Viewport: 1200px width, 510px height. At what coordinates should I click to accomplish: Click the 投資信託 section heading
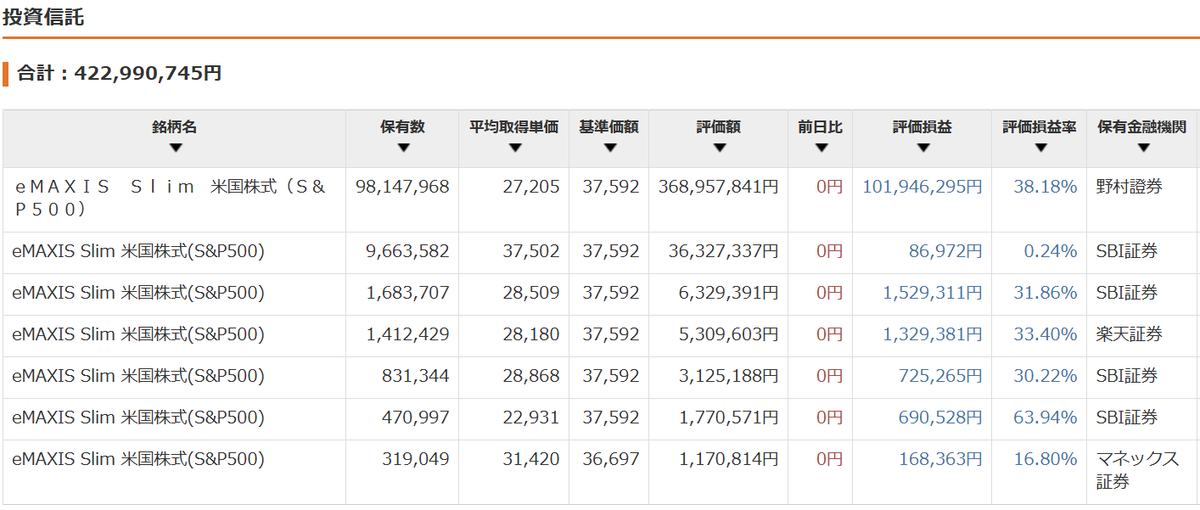[43, 16]
